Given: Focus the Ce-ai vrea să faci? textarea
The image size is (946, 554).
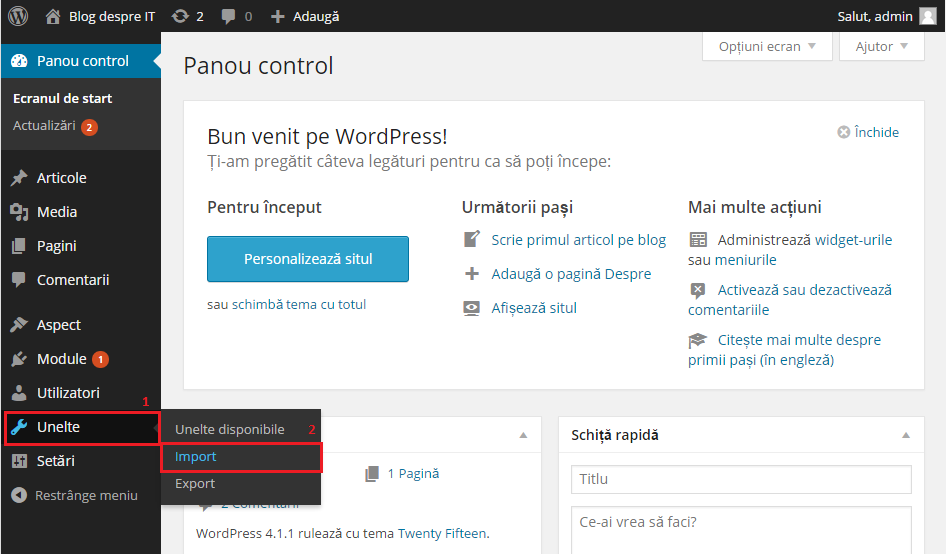Looking at the screenshot, I should coord(741,530).
